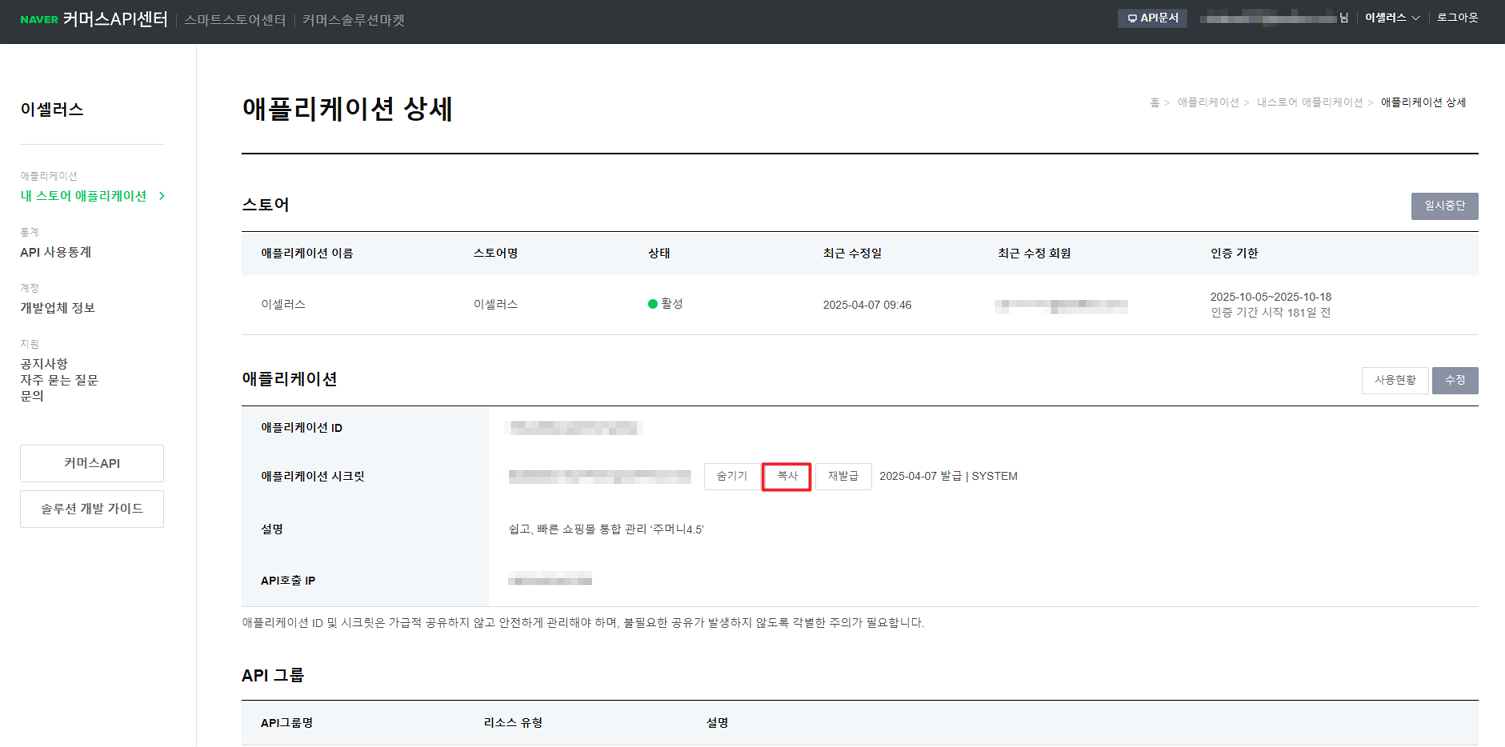The height and width of the screenshot is (747, 1505).
Task: Go to 내스토어 애플리케이션 in breadcrumb
Action: (1310, 103)
